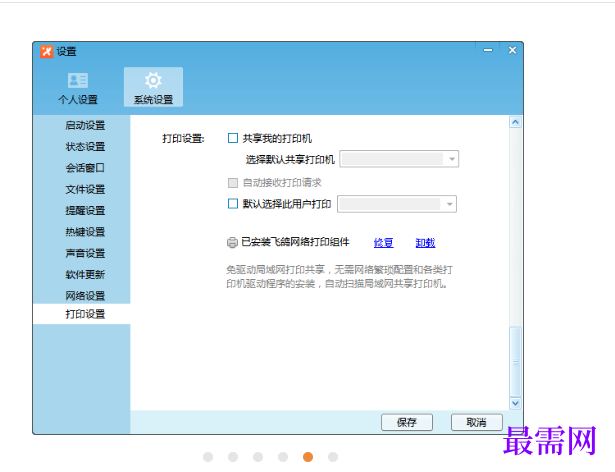Minimize the 设置 window
This screenshot has width=615, height=472.
coord(488,50)
